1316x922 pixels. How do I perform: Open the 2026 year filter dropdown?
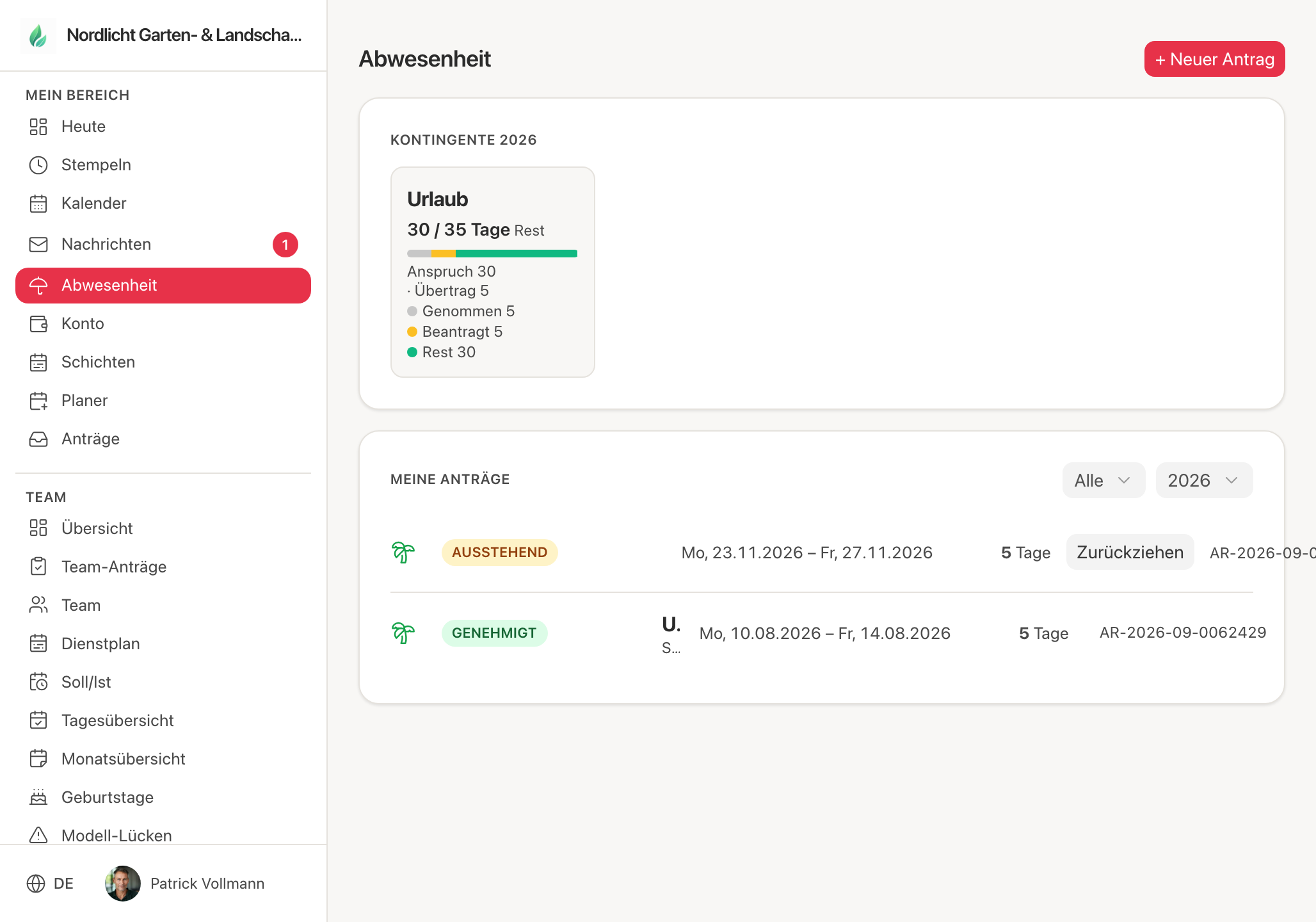[1204, 480]
